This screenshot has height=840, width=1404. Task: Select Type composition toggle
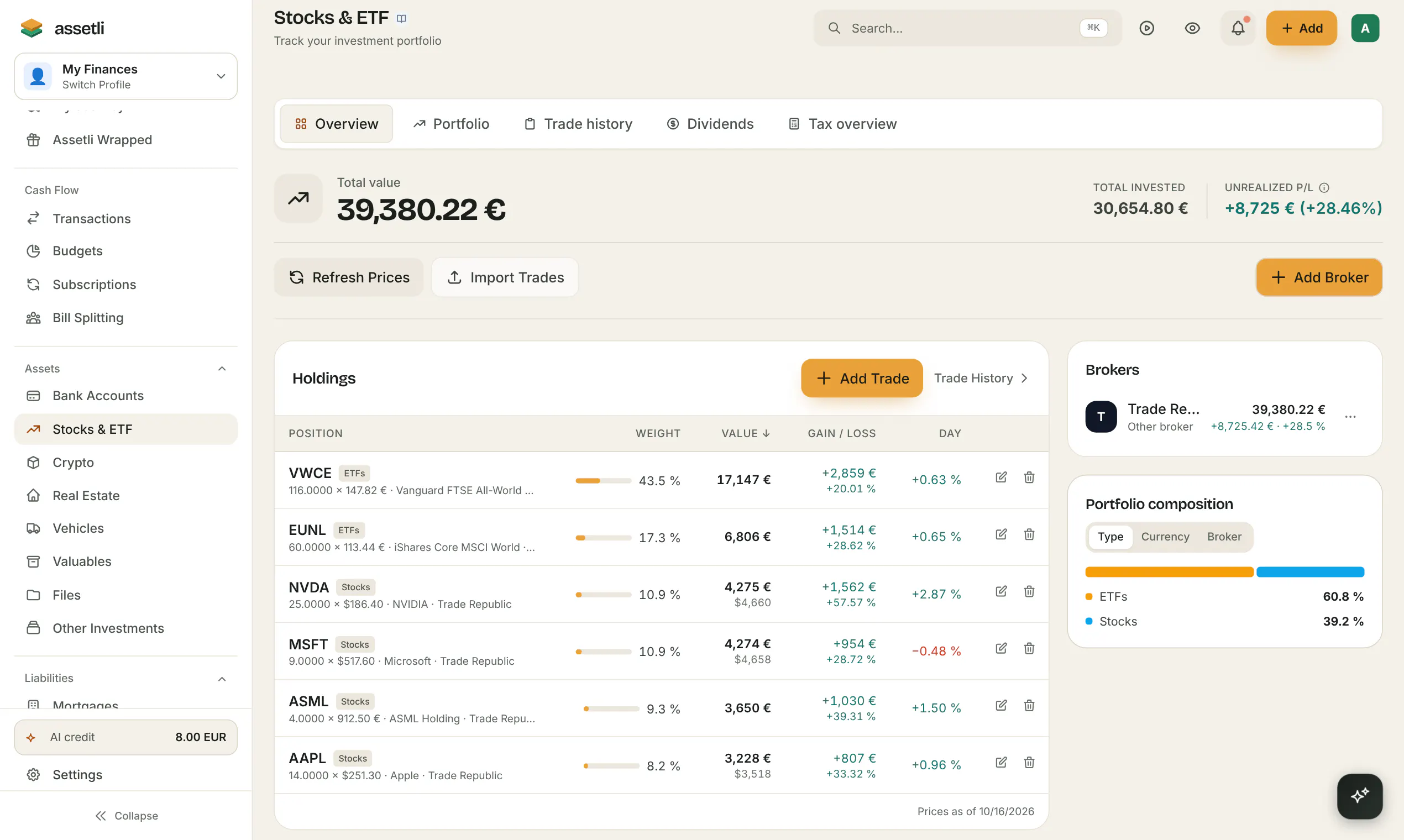coord(1110,537)
